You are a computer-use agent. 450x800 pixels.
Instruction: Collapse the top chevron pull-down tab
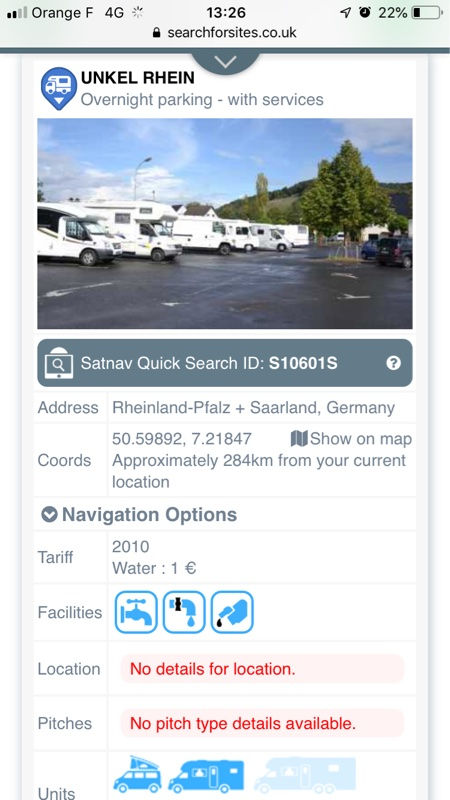click(225, 62)
